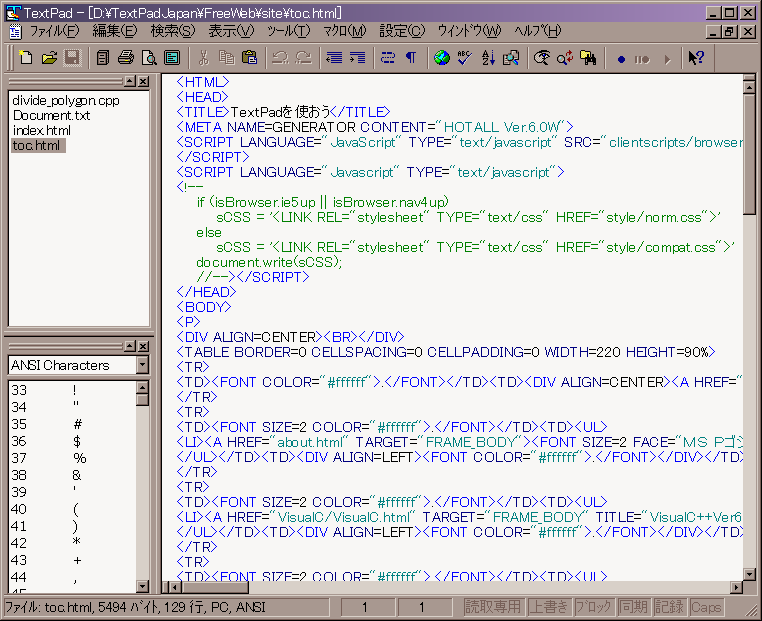Paste from clipboard with the Paste icon
762x621 pixels.
249,58
